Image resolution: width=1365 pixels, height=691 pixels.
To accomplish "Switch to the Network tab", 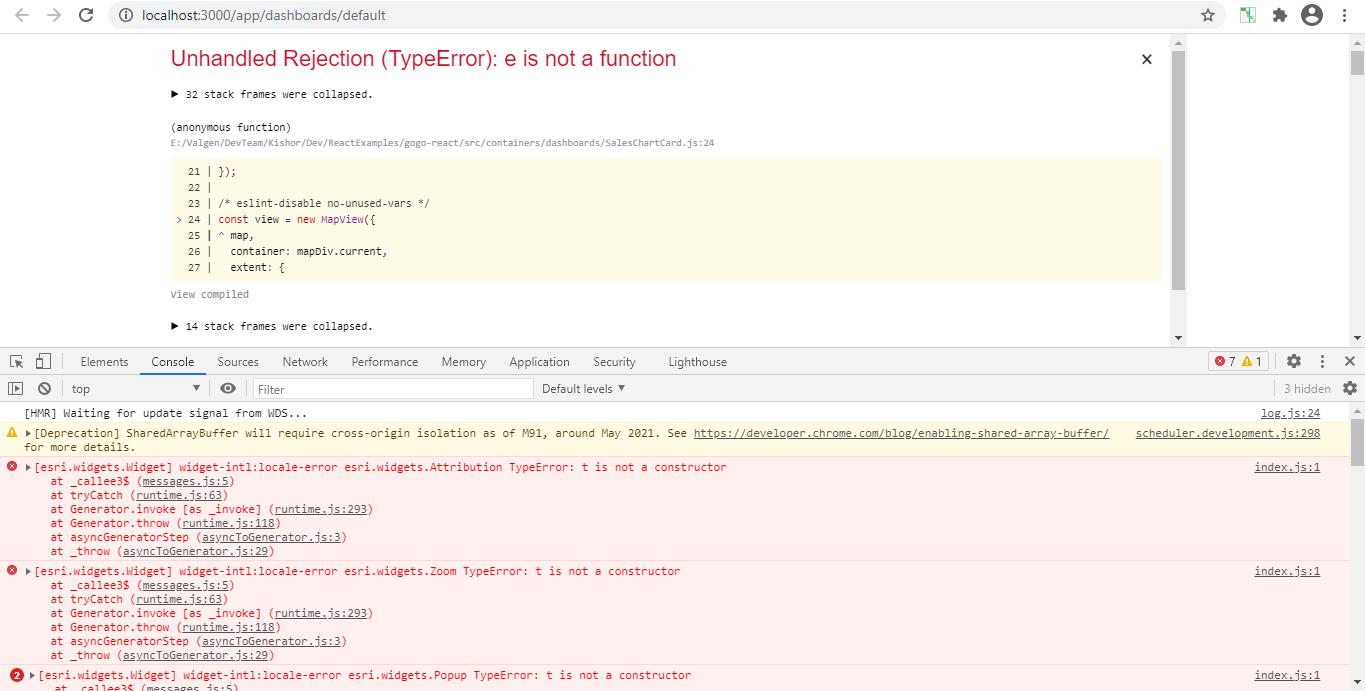I will tap(305, 362).
